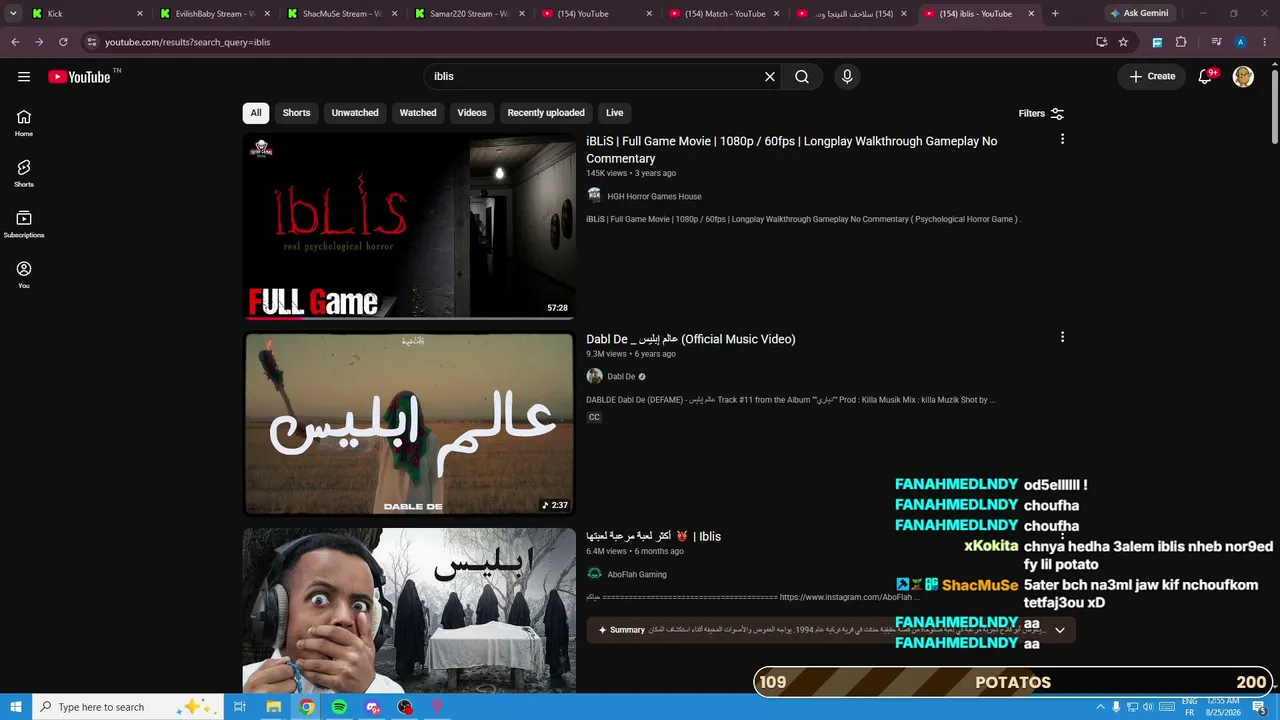Play the AboFlah Iblis video thumbnail

click(x=409, y=610)
